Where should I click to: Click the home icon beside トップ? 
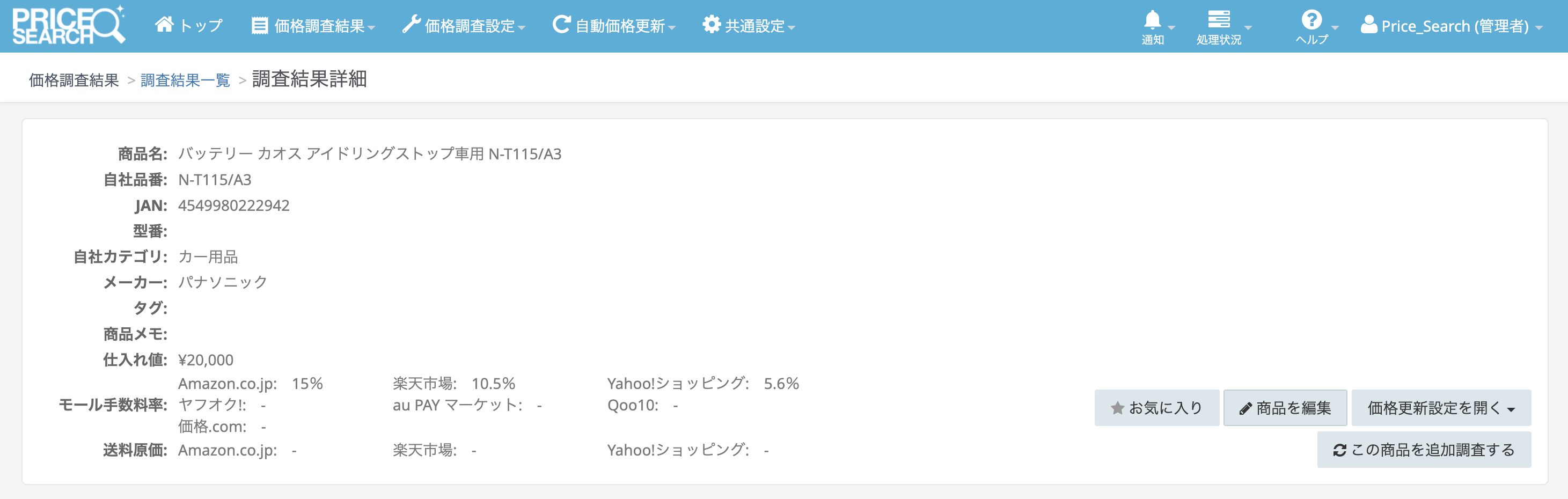tap(164, 25)
